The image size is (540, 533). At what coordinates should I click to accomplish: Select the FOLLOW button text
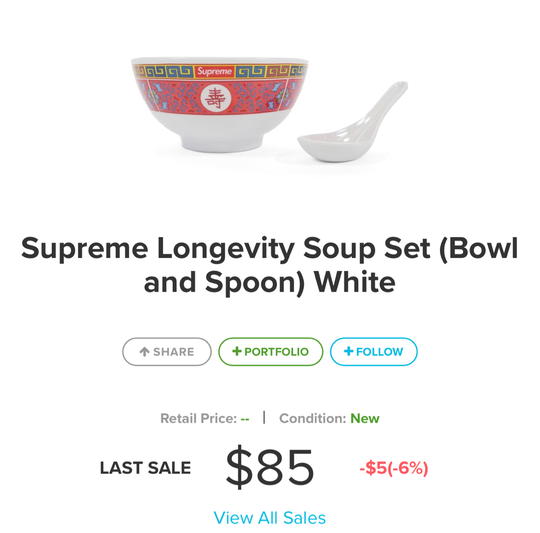coord(380,352)
